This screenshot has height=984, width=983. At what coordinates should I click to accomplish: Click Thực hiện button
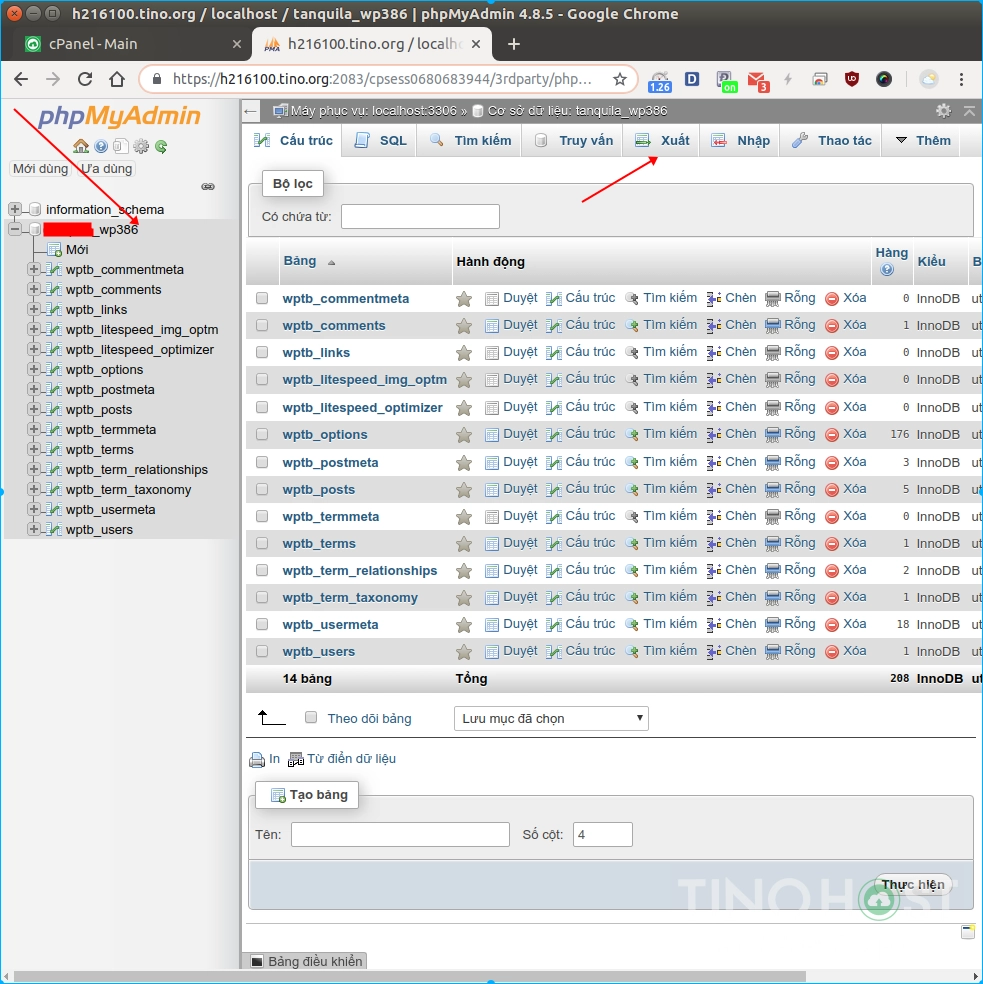tap(913, 884)
